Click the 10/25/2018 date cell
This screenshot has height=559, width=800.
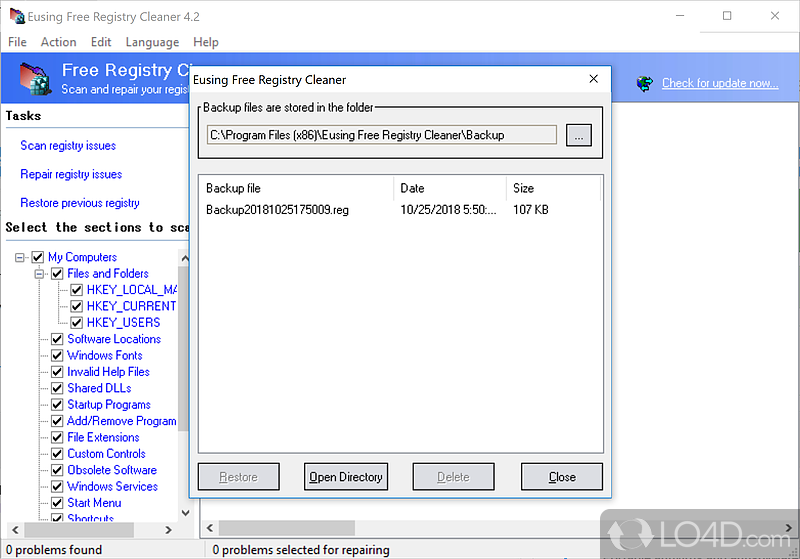point(448,210)
